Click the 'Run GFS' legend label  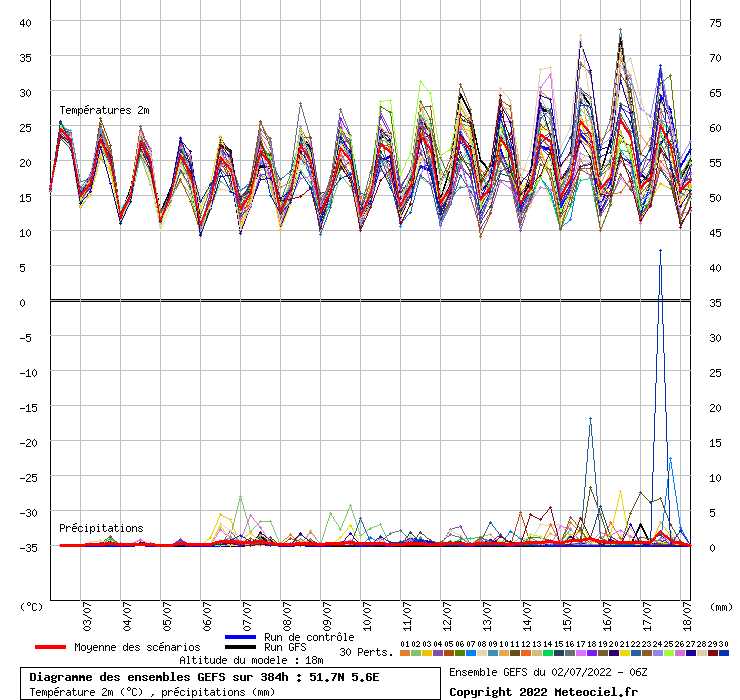pos(285,647)
